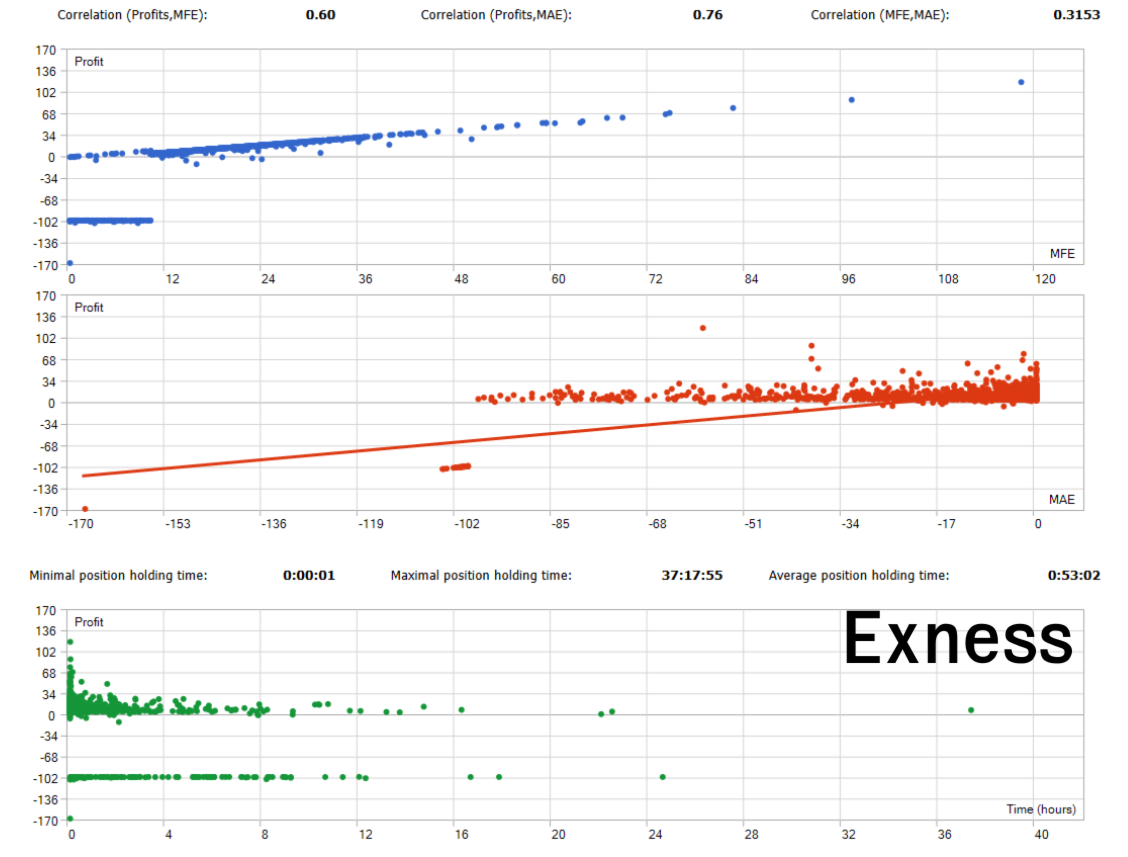Click the average holding time value 0:53:02

[1073, 575]
